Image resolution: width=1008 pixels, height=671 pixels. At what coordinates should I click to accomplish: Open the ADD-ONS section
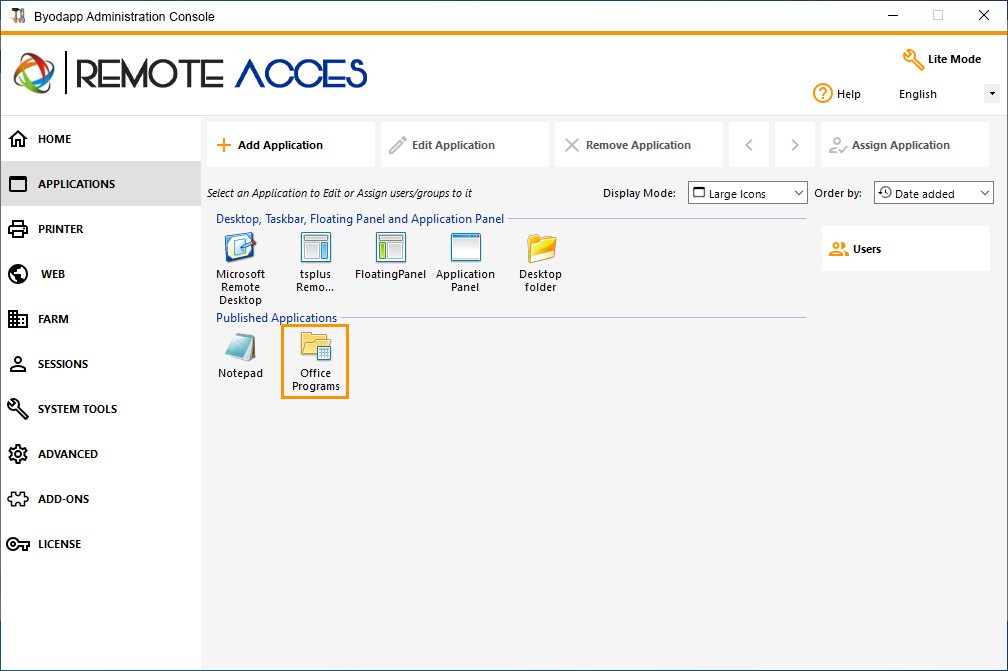101,499
